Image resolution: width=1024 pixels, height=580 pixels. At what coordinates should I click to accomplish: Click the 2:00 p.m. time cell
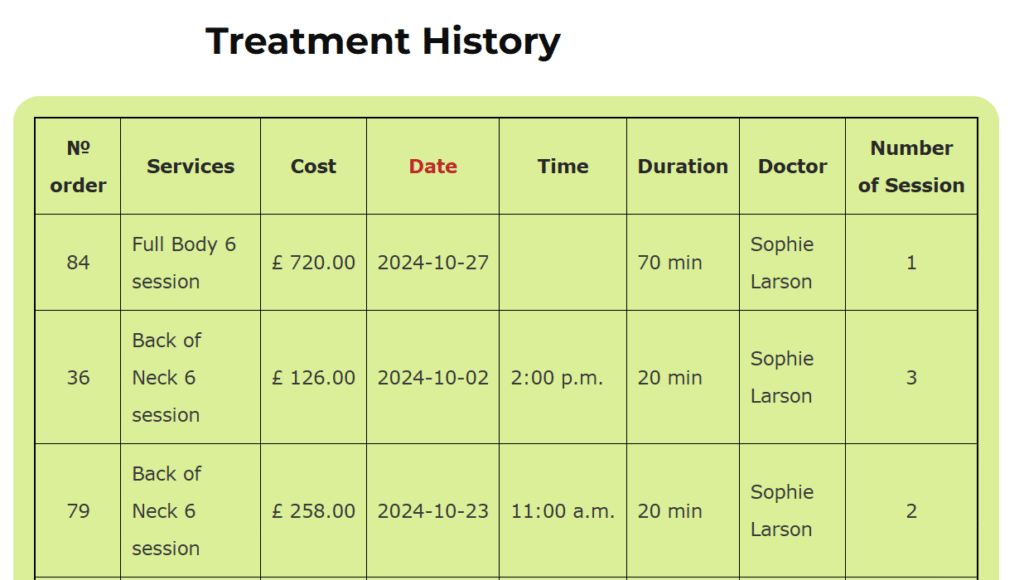[x=557, y=378]
